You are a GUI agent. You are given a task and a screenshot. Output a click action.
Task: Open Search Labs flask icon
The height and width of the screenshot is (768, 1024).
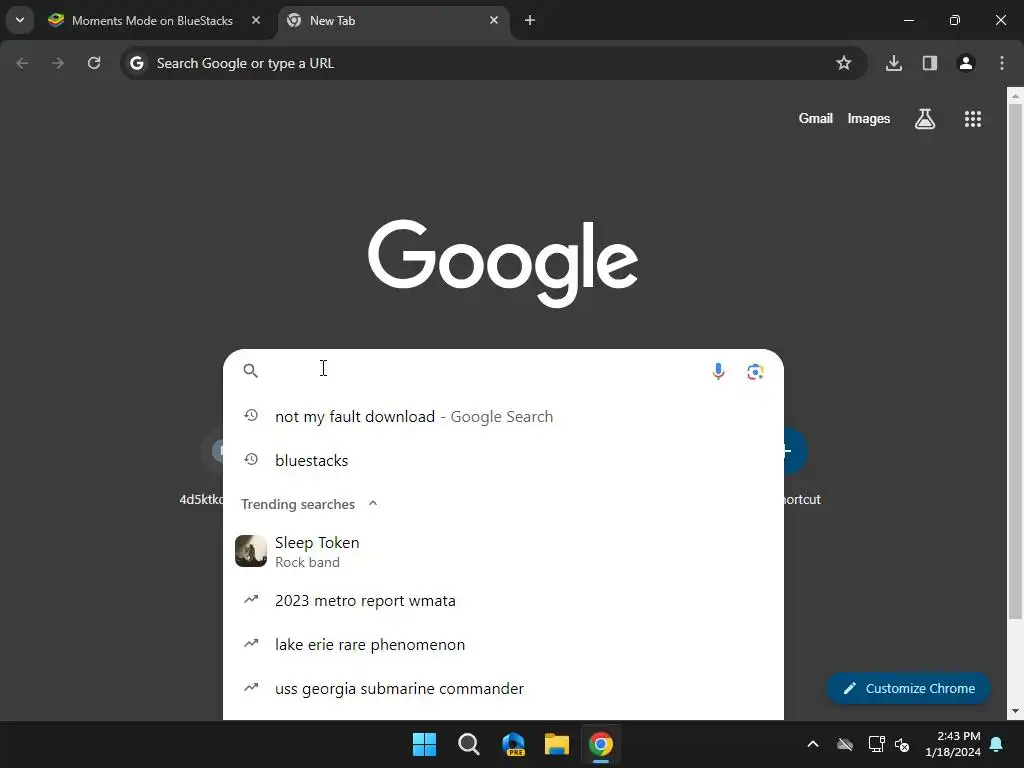coord(925,119)
